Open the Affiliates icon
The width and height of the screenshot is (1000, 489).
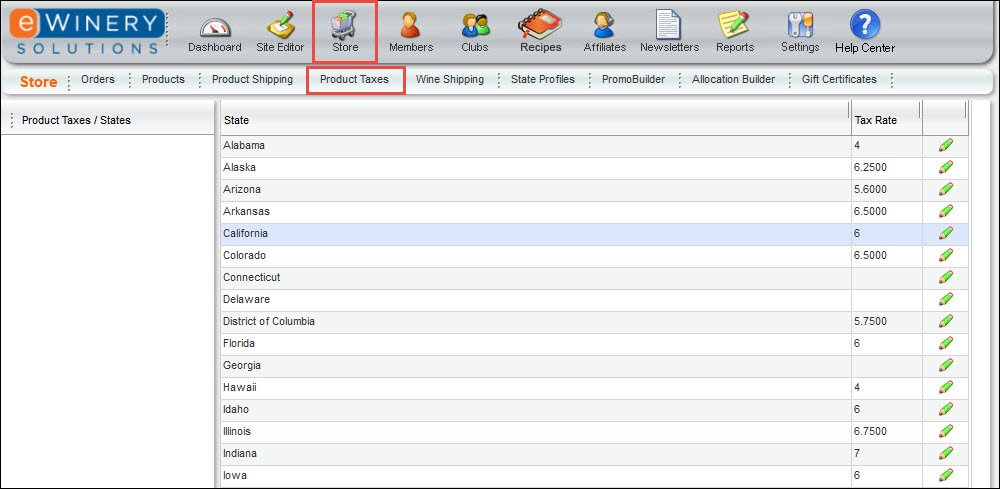pyautogui.click(x=604, y=27)
